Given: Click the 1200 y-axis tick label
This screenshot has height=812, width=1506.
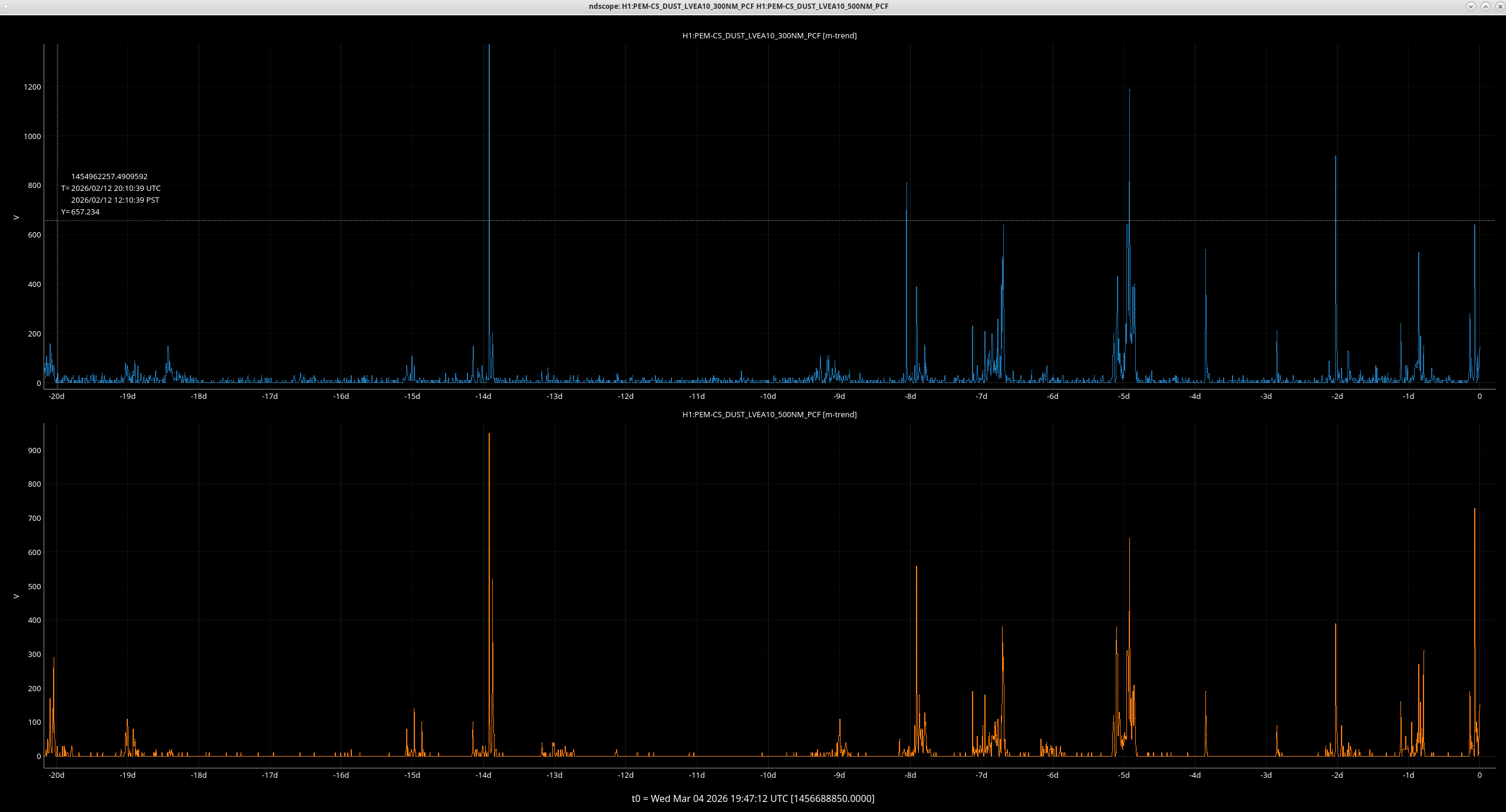Looking at the screenshot, I should tap(32, 87).
